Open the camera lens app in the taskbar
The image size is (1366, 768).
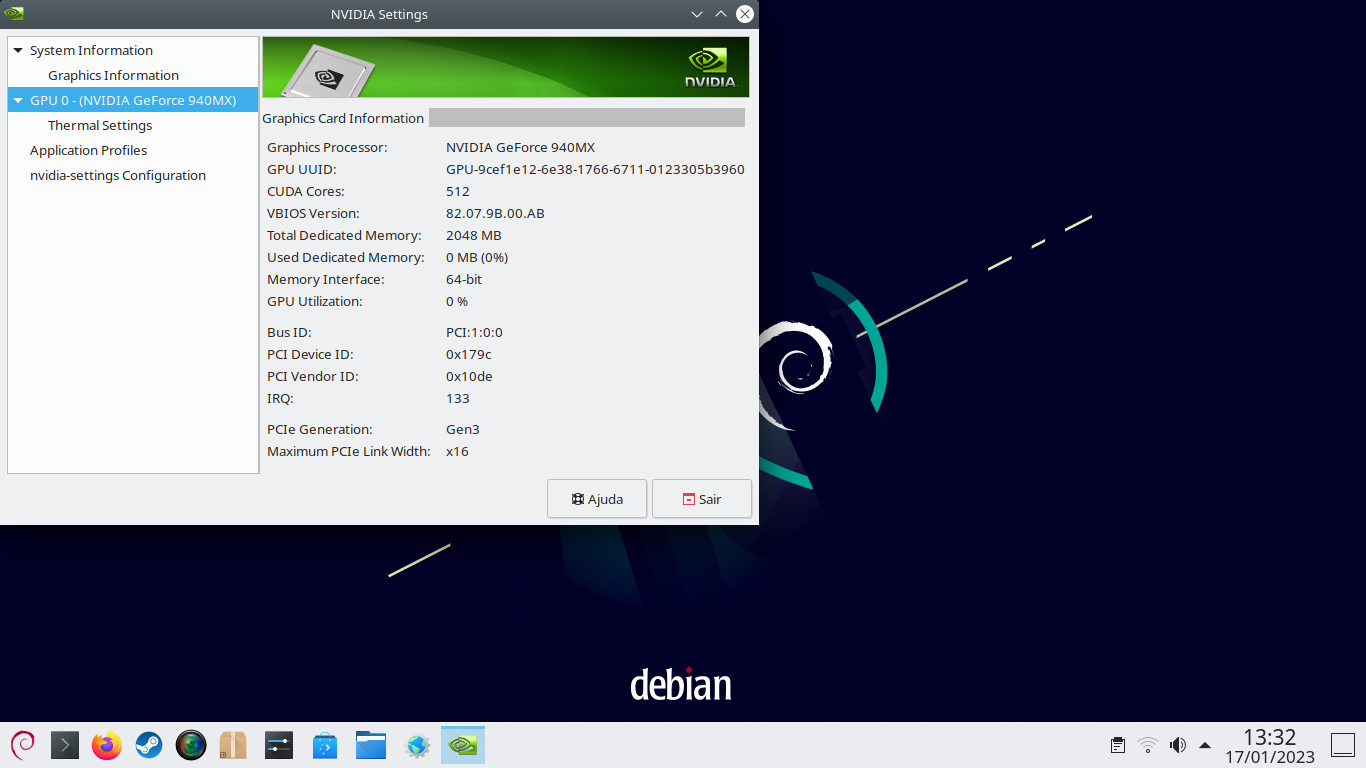coord(191,745)
